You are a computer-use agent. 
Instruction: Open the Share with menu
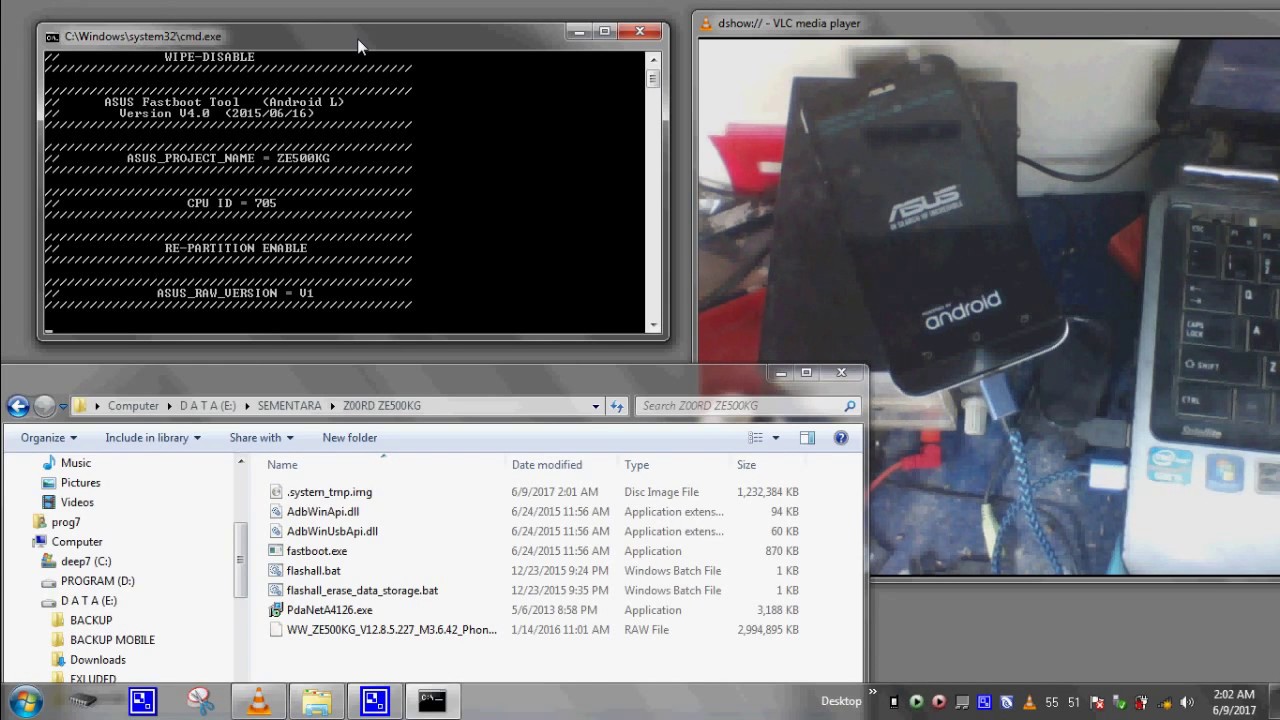coord(261,438)
